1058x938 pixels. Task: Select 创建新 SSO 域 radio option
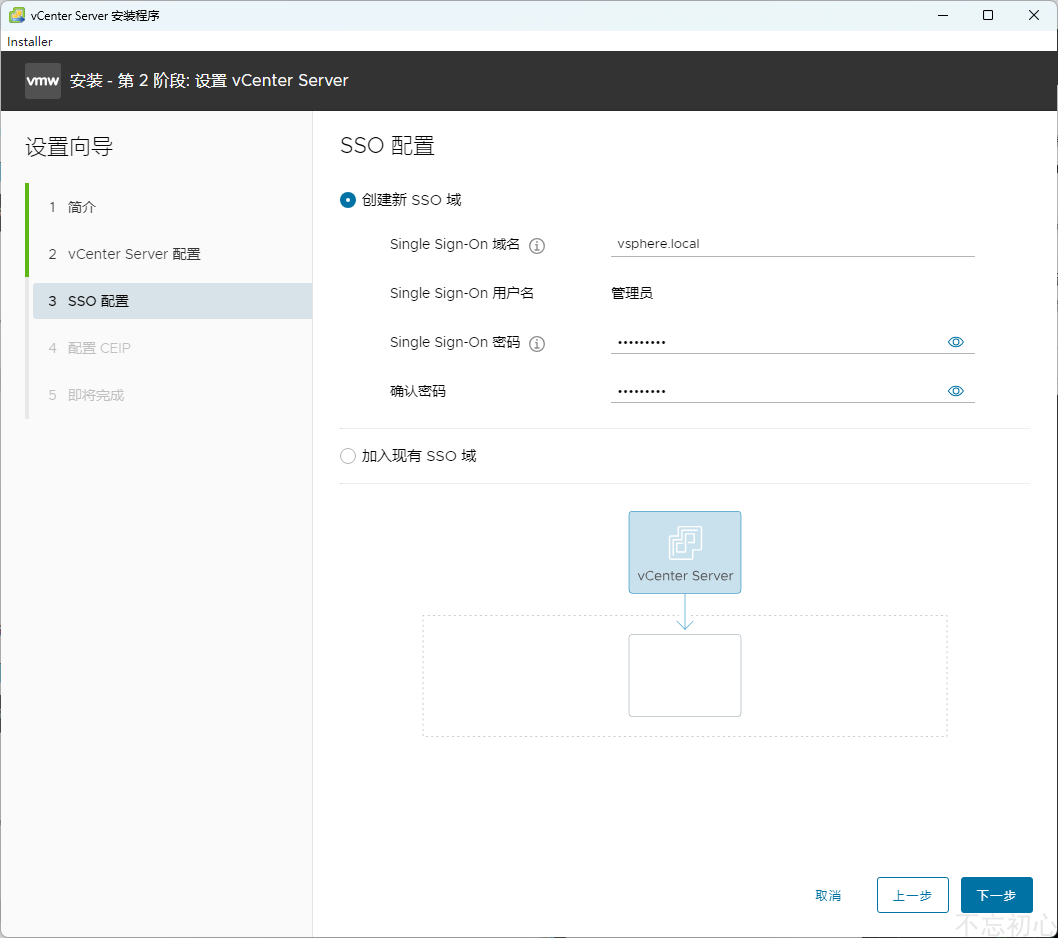347,200
